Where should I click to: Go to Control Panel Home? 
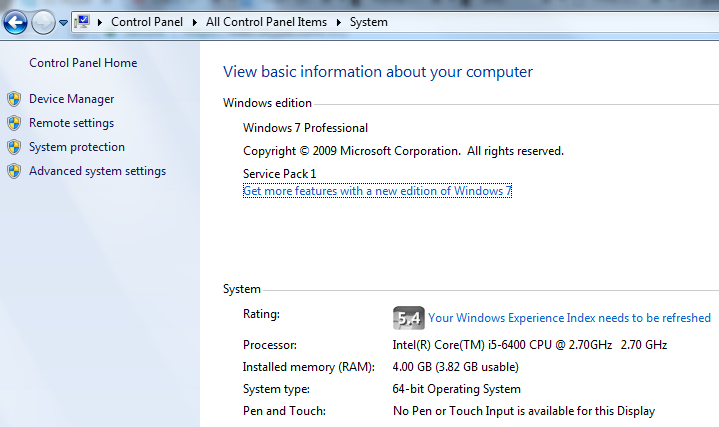pos(83,63)
